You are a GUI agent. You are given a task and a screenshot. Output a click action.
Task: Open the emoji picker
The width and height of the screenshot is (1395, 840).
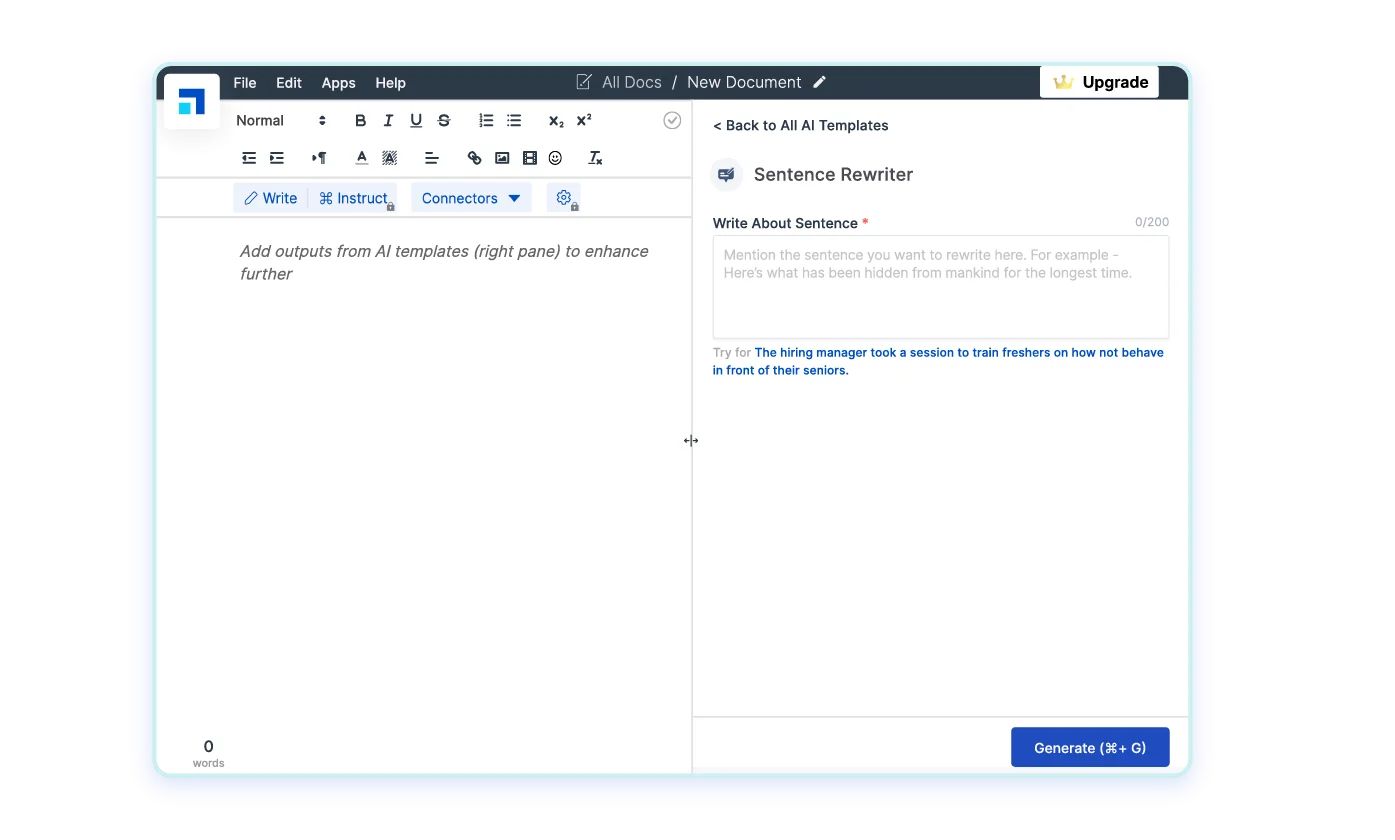coord(555,157)
